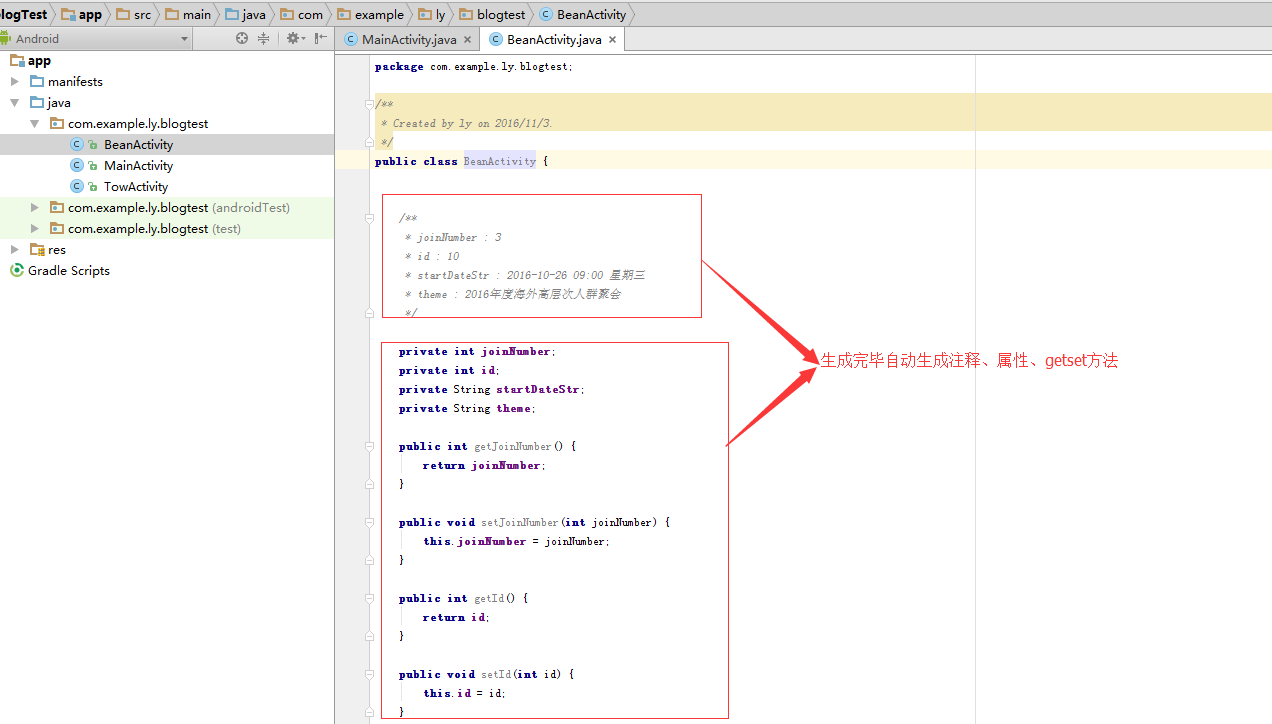Switch to the MainActivity.java tab

[x=408, y=40]
